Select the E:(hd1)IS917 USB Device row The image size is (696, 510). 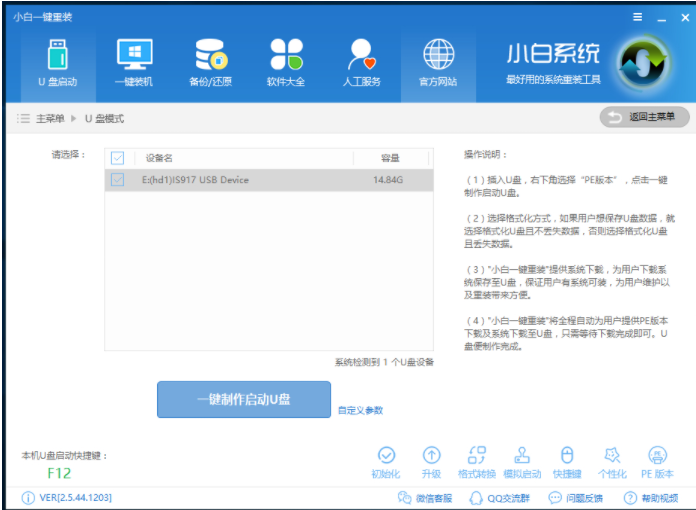tap(269, 180)
